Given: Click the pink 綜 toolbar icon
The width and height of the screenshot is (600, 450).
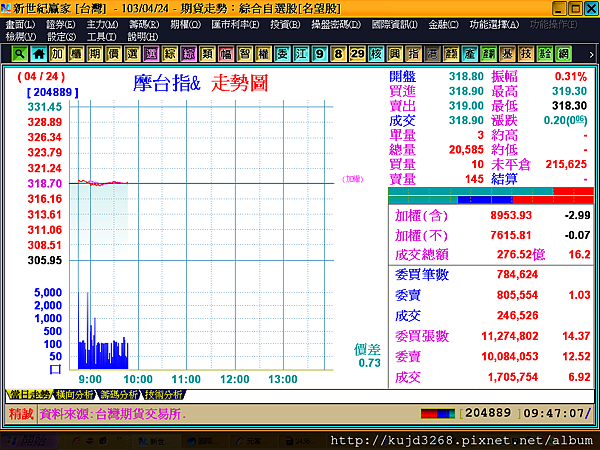Looking at the screenshot, I should point(188,54).
